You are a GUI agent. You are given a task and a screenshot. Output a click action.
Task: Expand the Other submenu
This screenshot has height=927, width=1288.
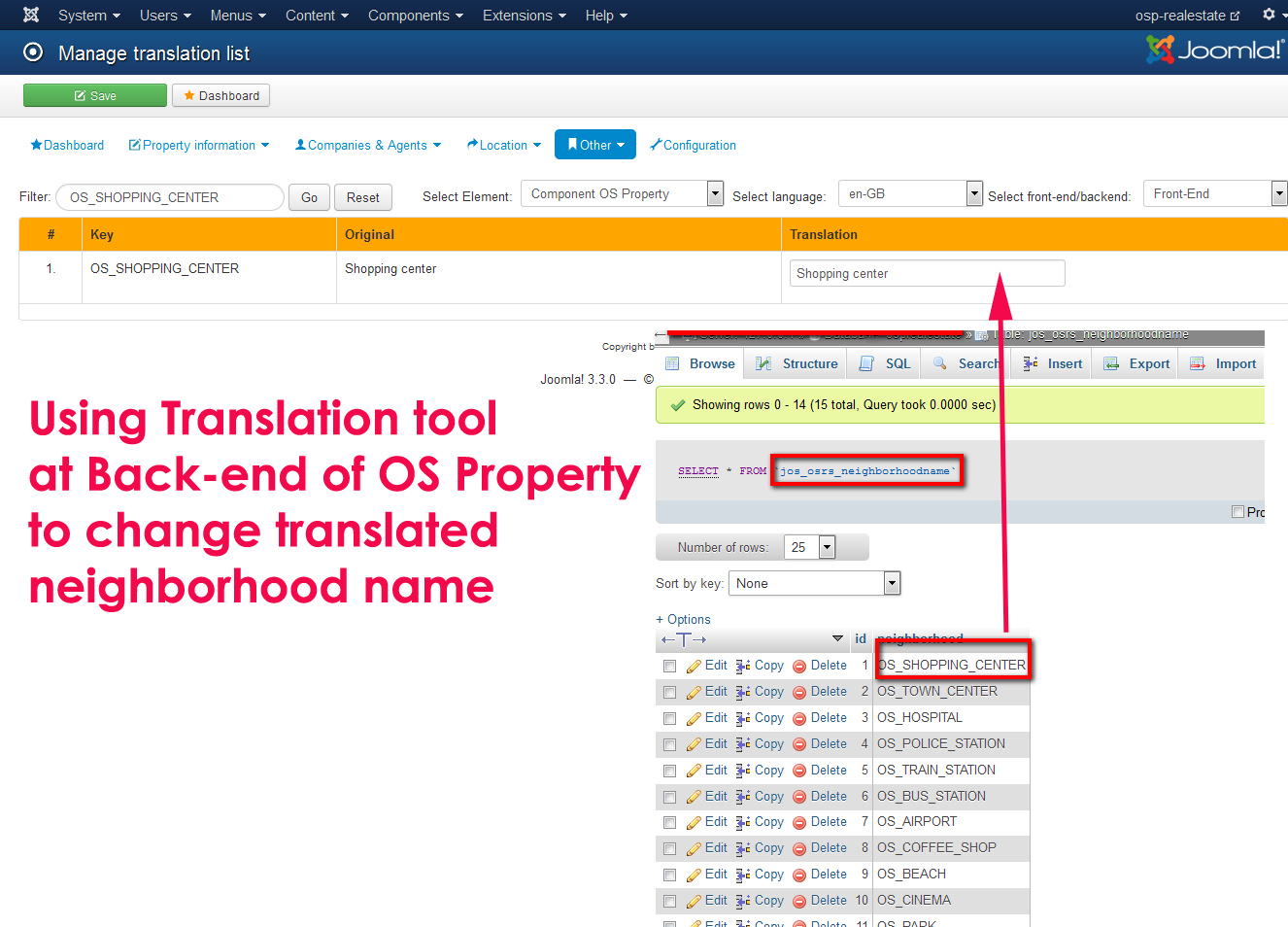tap(595, 145)
